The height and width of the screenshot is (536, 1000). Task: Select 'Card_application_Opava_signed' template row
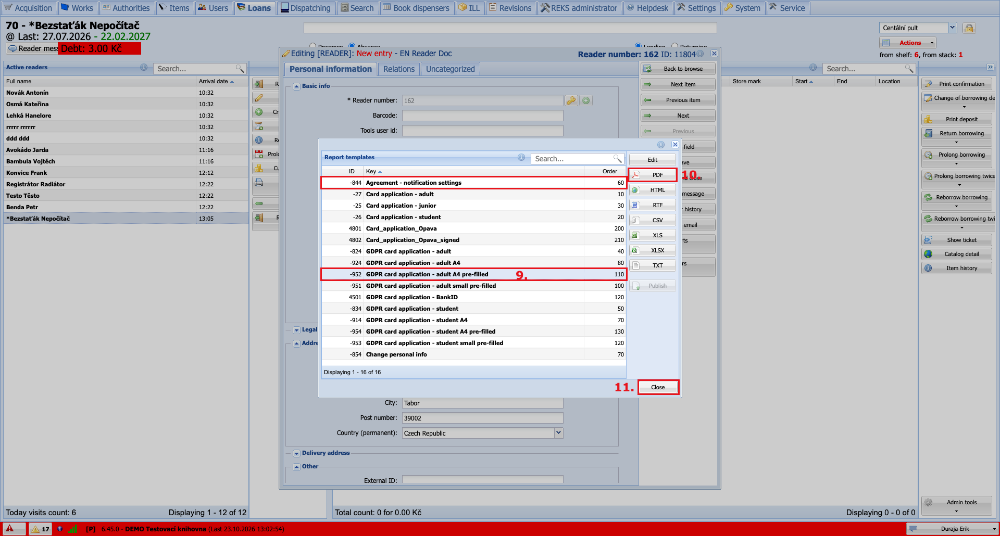pyautogui.click(x=473, y=240)
